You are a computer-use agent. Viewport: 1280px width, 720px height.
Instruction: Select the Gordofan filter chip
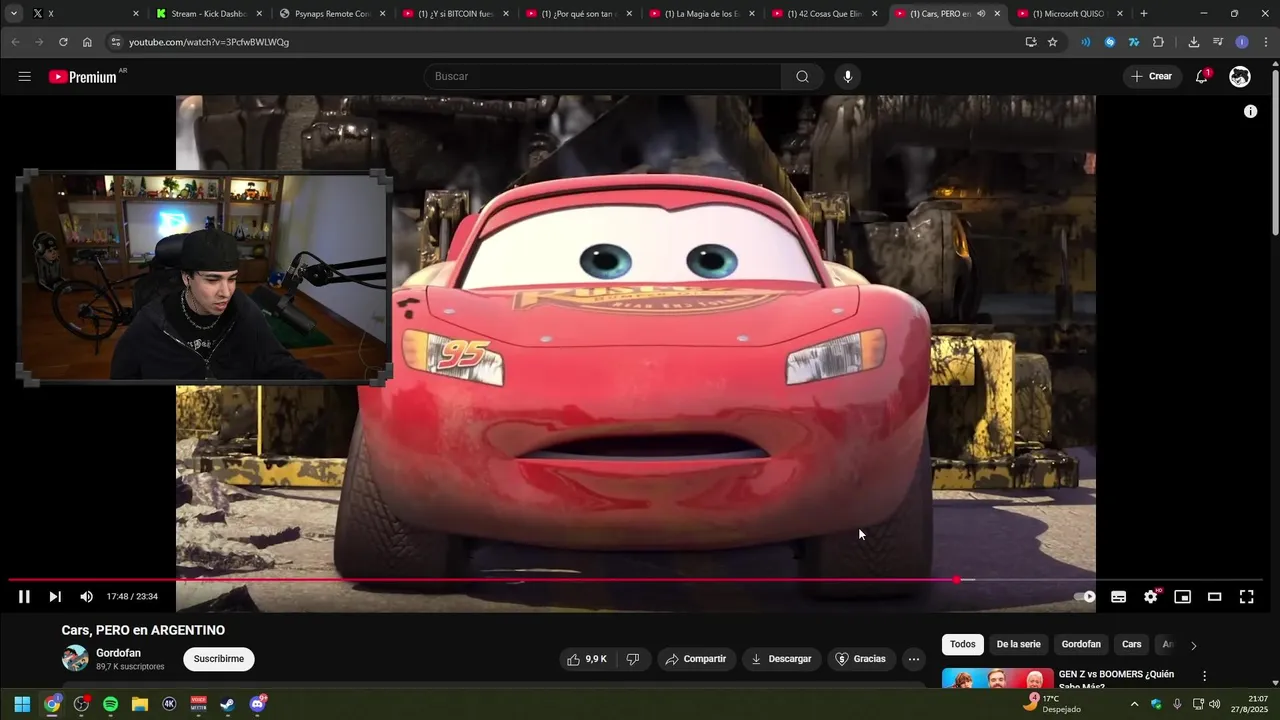pos(1081,645)
